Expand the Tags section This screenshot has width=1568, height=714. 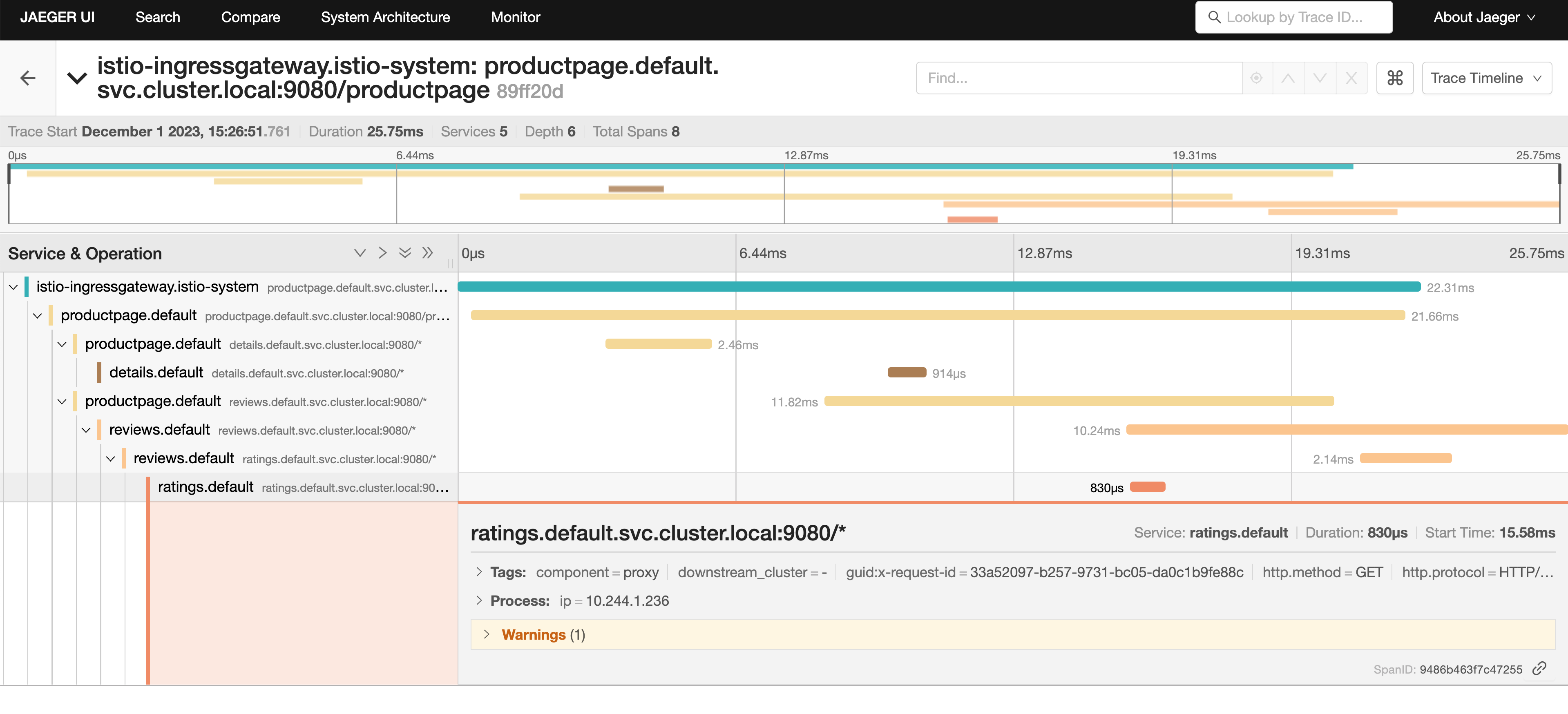[x=479, y=571]
